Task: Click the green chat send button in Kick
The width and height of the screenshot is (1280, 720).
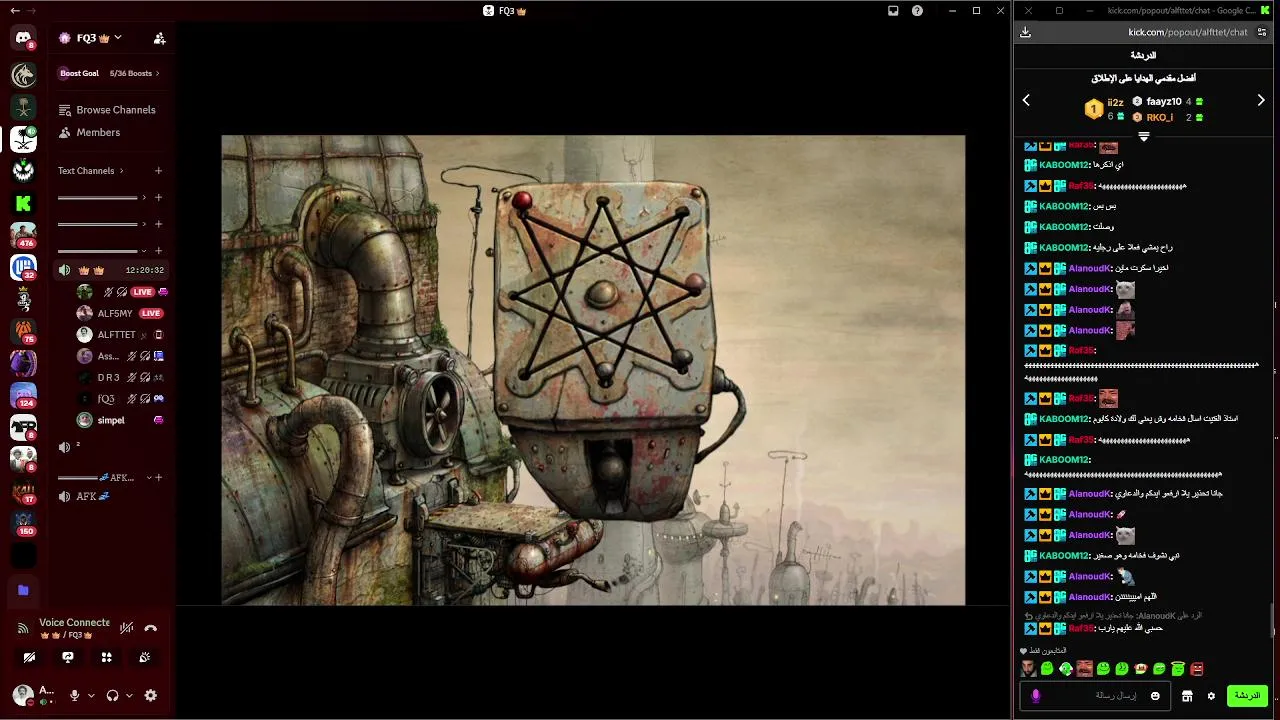Action: pos(1247,695)
